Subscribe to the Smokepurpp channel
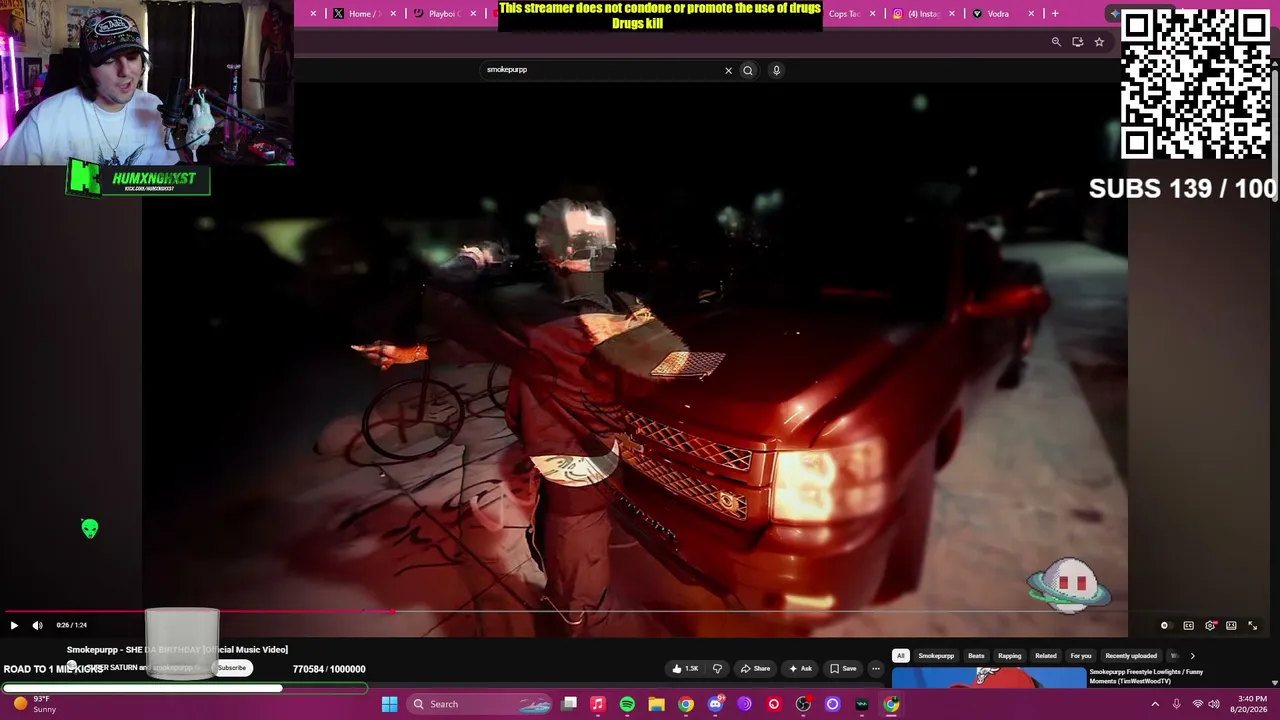 click(x=231, y=668)
